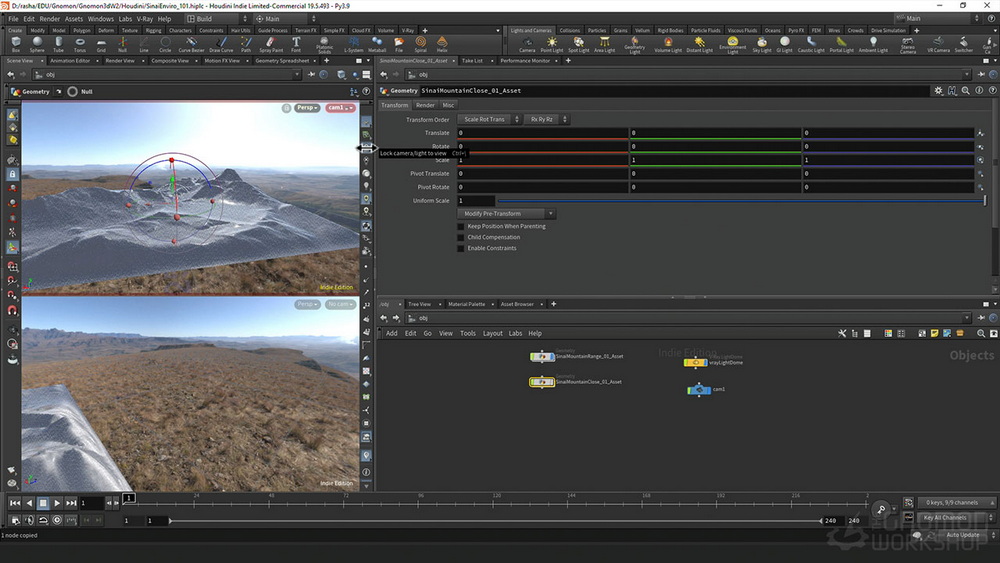Switch to the Render parameter tab
The image size is (1000, 563).
click(x=425, y=105)
